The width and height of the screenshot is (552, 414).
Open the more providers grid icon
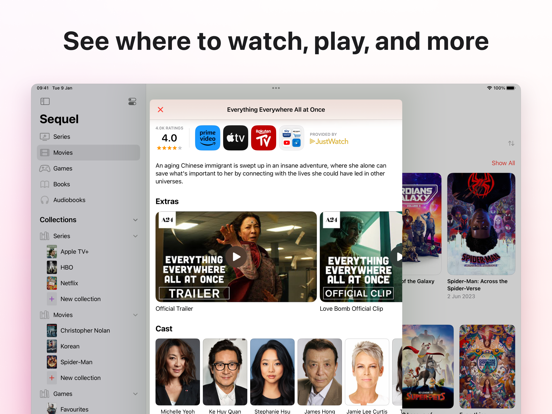coord(291,138)
